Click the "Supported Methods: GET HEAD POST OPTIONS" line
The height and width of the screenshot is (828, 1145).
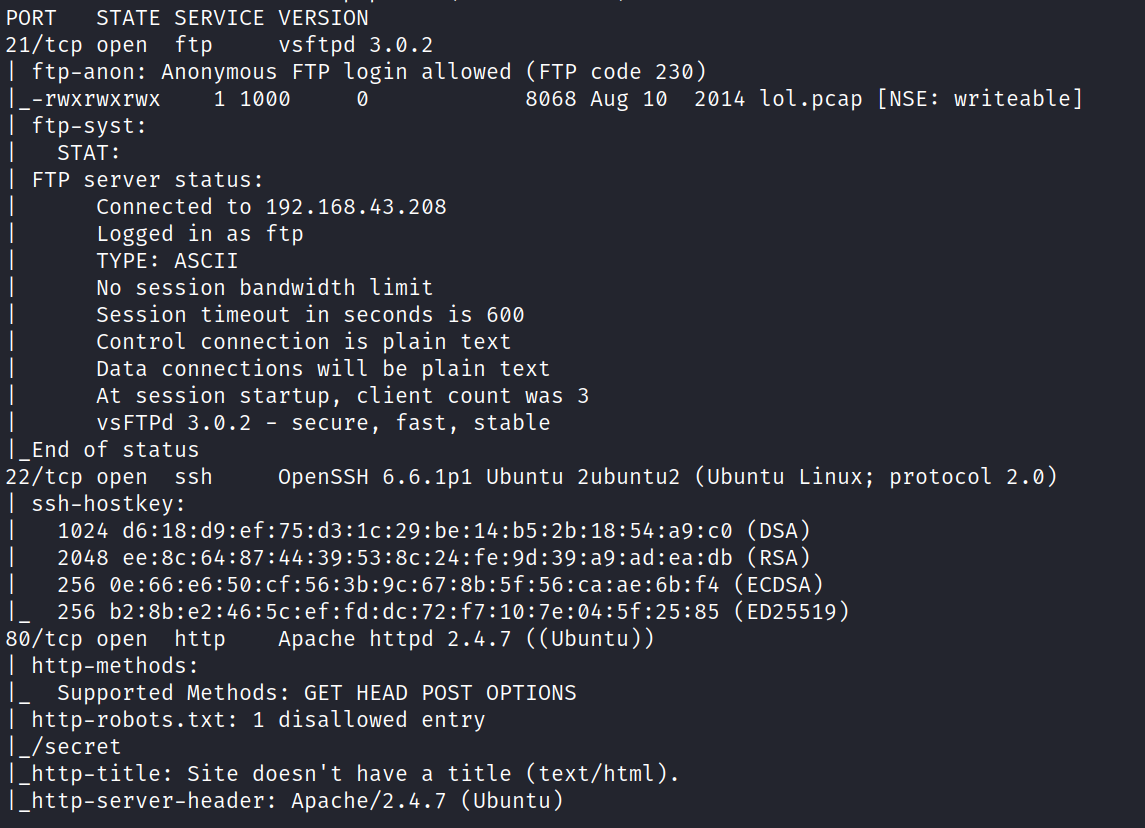(316, 693)
